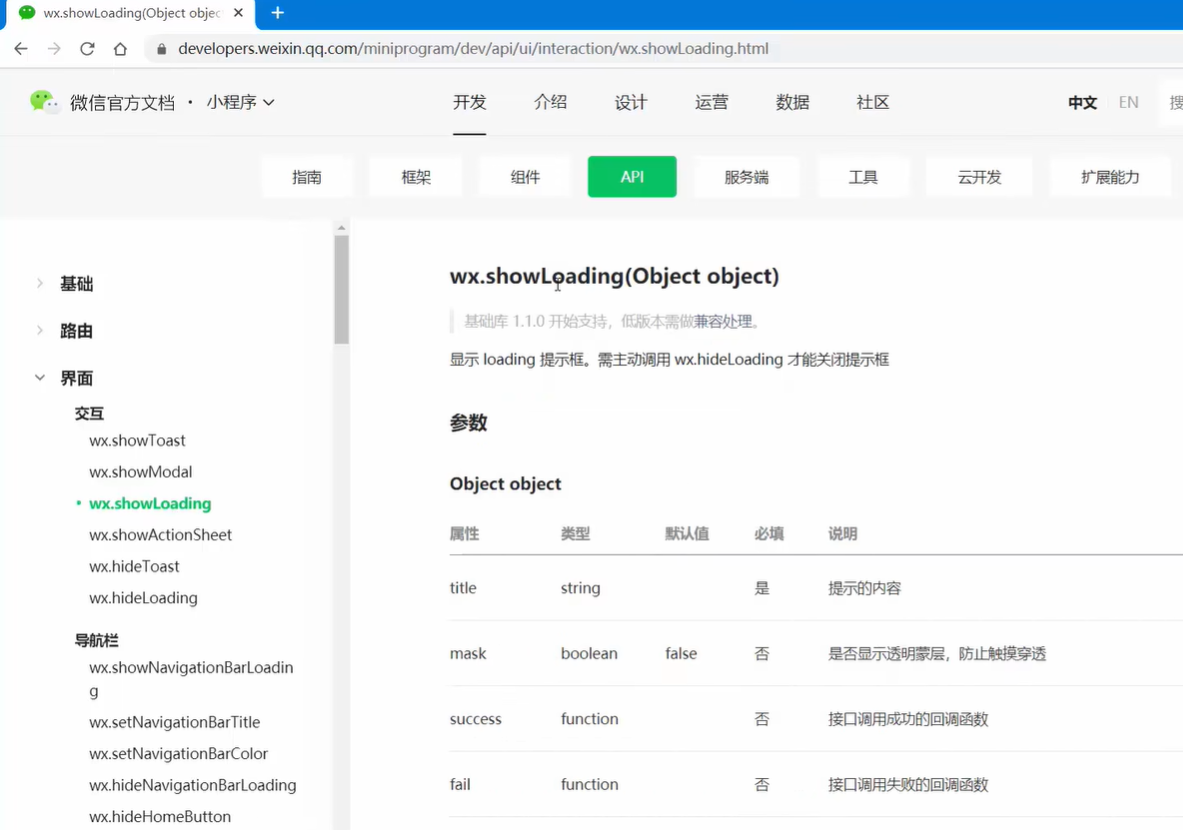
Task: Reload the page with refresh icon
Action: point(88,49)
